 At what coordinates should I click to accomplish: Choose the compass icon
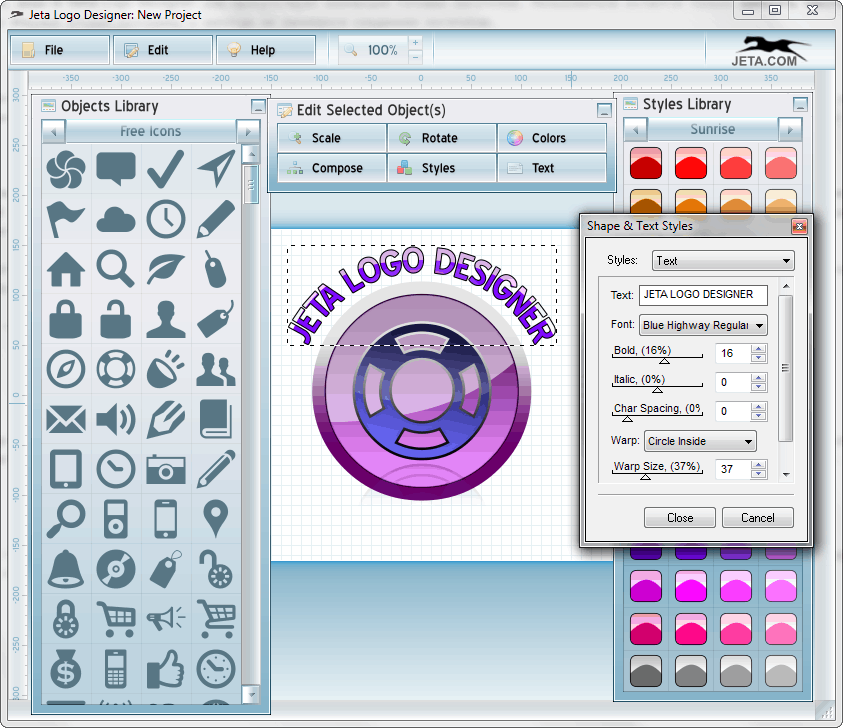click(66, 369)
